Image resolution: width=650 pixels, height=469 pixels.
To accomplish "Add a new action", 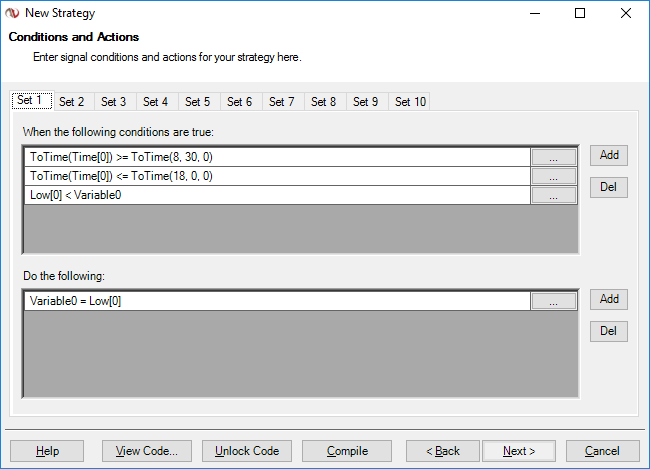I will [x=608, y=299].
